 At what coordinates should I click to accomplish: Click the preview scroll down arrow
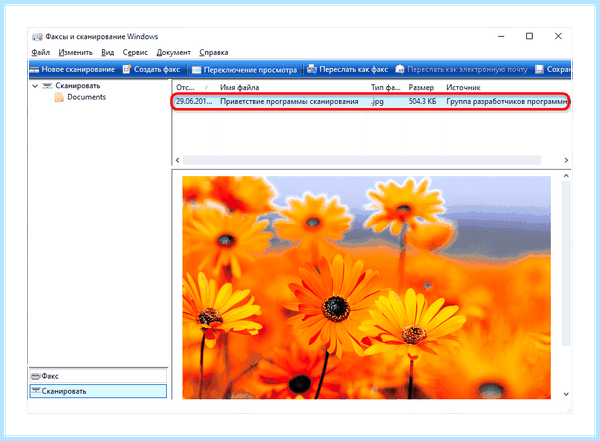(x=566, y=394)
